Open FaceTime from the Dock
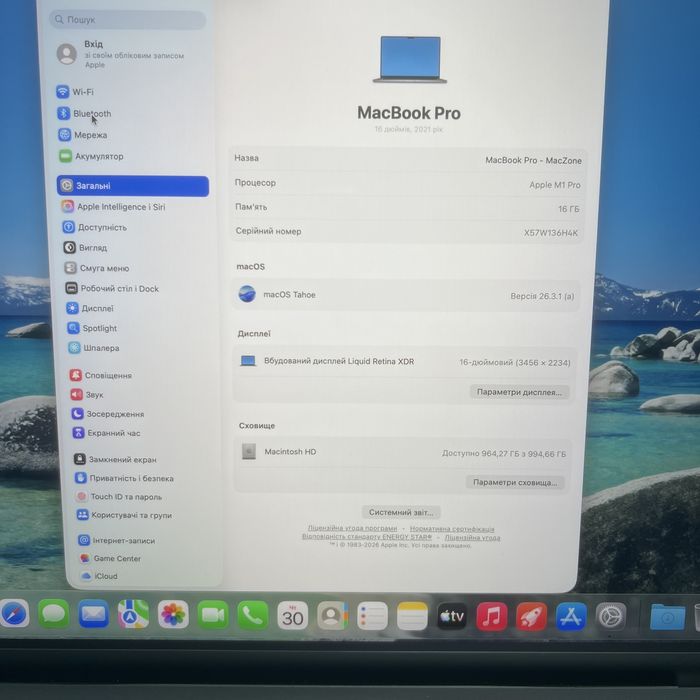Screen dimensions: 700x700 [213, 615]
